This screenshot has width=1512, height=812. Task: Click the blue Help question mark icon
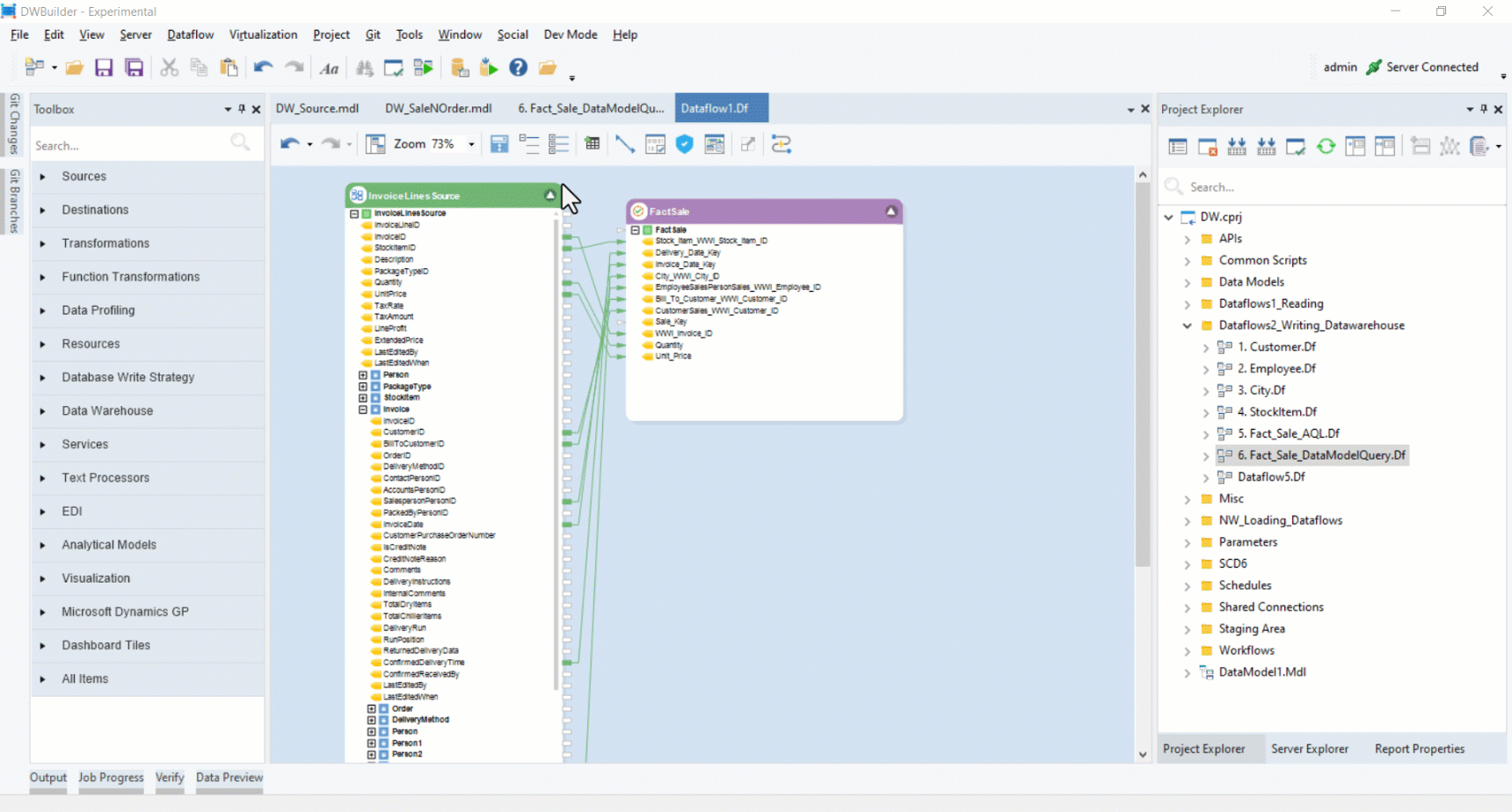tap(519, 68)
